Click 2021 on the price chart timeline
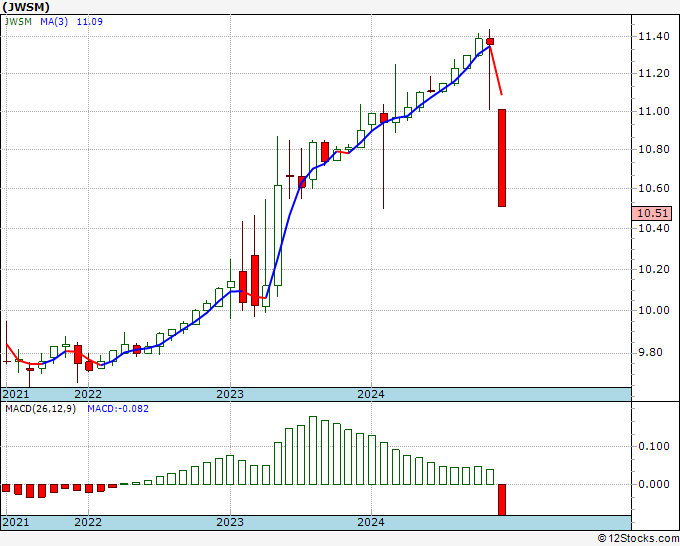The height and width of the screenshot is (546, 680). coord(16,394)
